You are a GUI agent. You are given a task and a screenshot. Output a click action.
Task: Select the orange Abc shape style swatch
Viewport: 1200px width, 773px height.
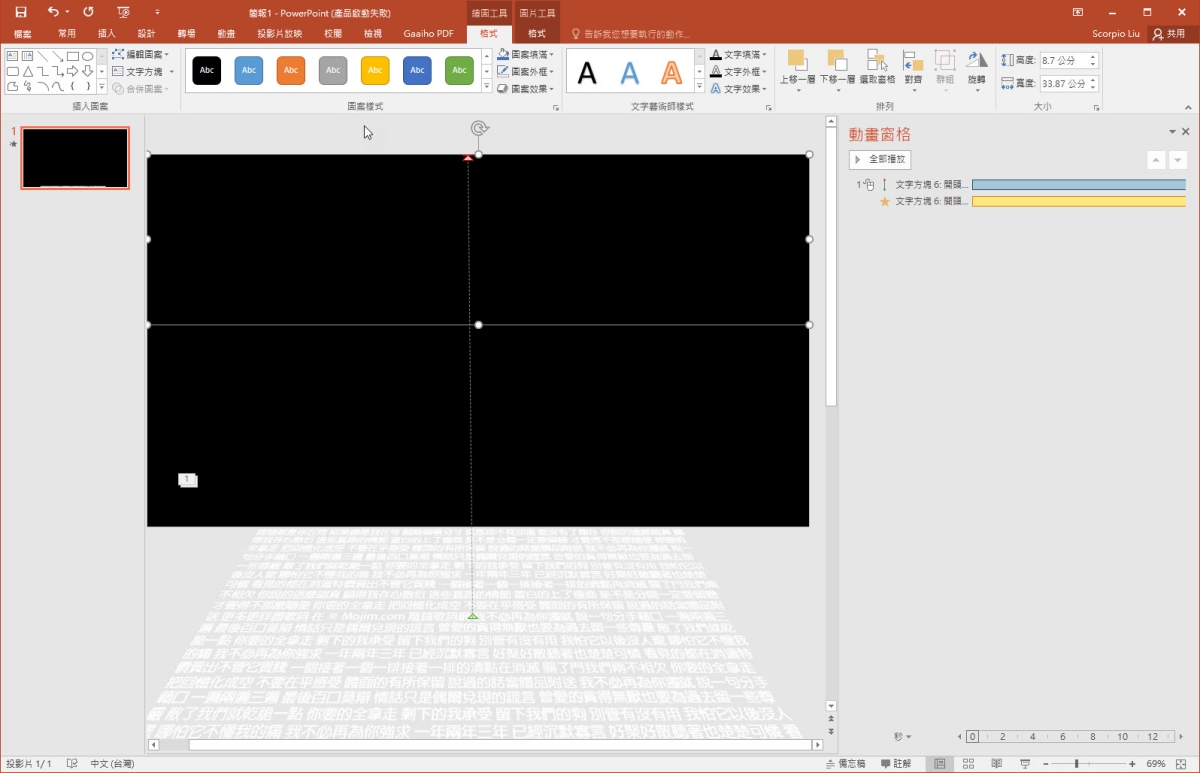[291, 71]
